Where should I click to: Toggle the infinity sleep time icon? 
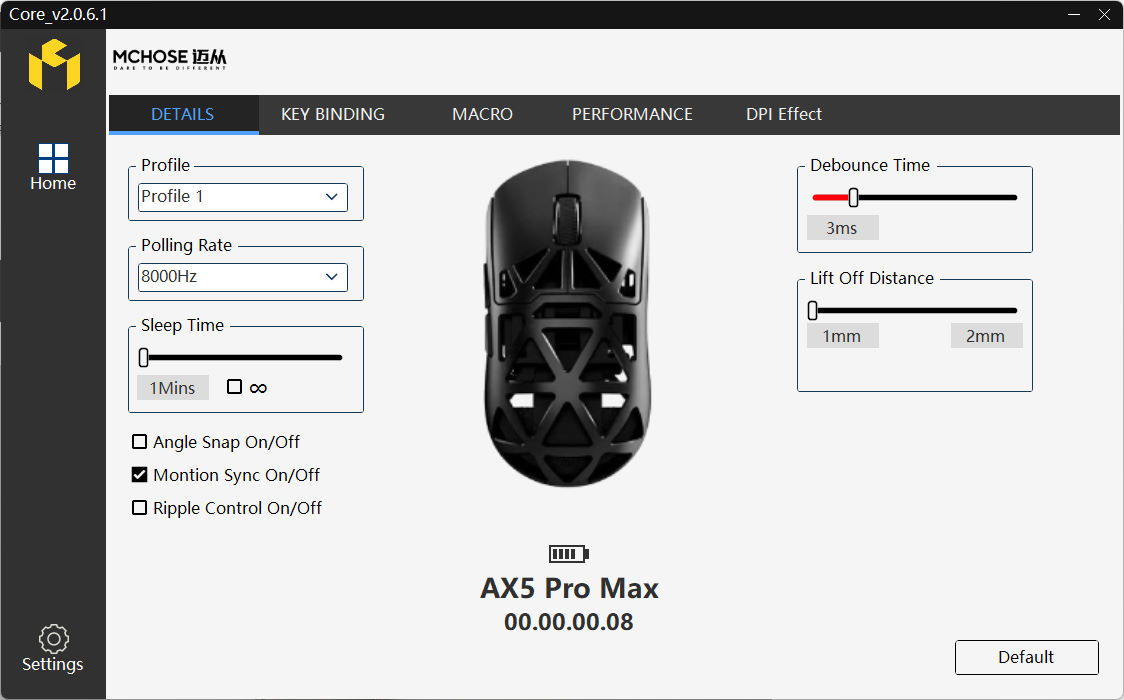[258, 388]
